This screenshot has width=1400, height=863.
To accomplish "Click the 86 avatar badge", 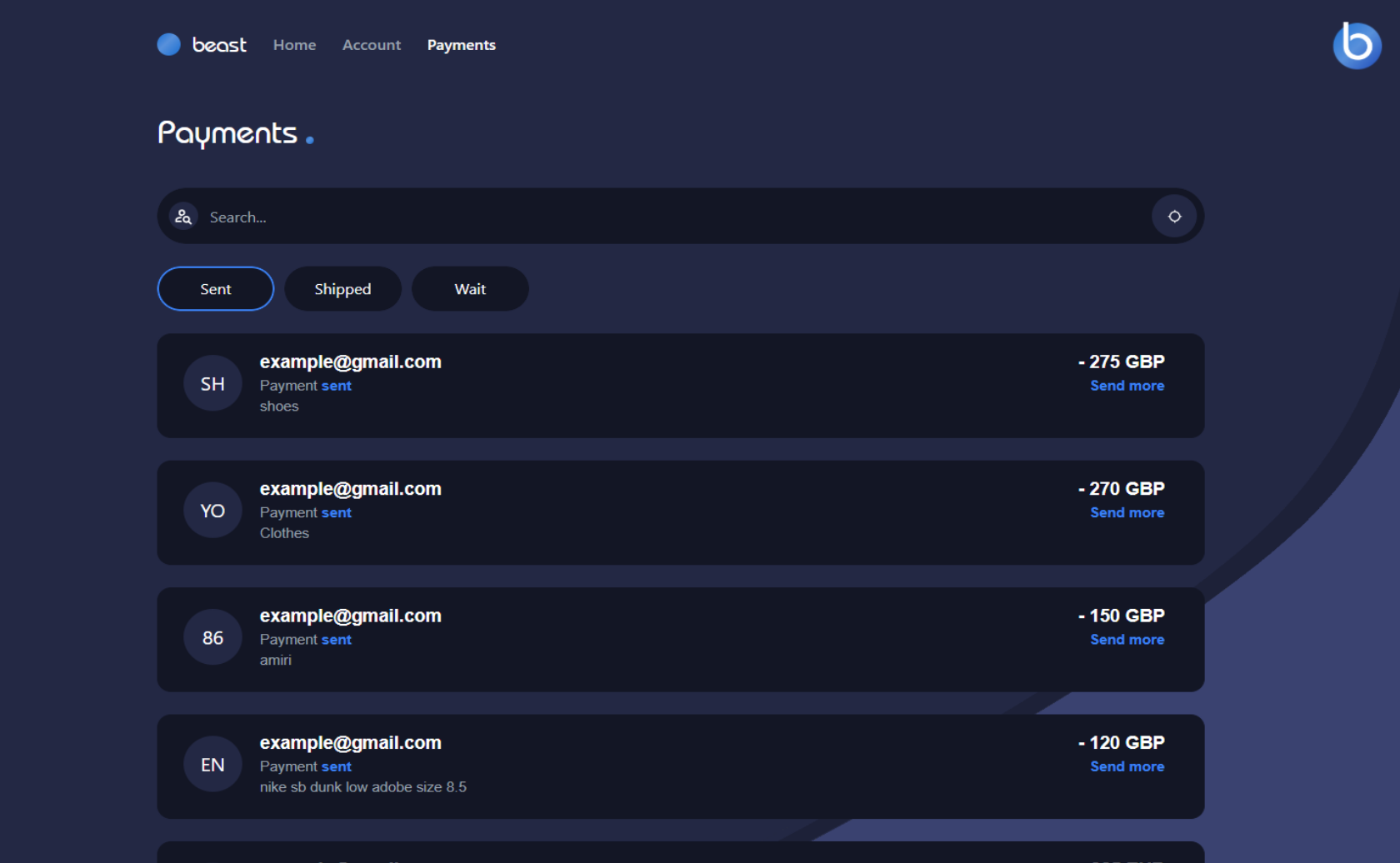I will click(212, 638).
